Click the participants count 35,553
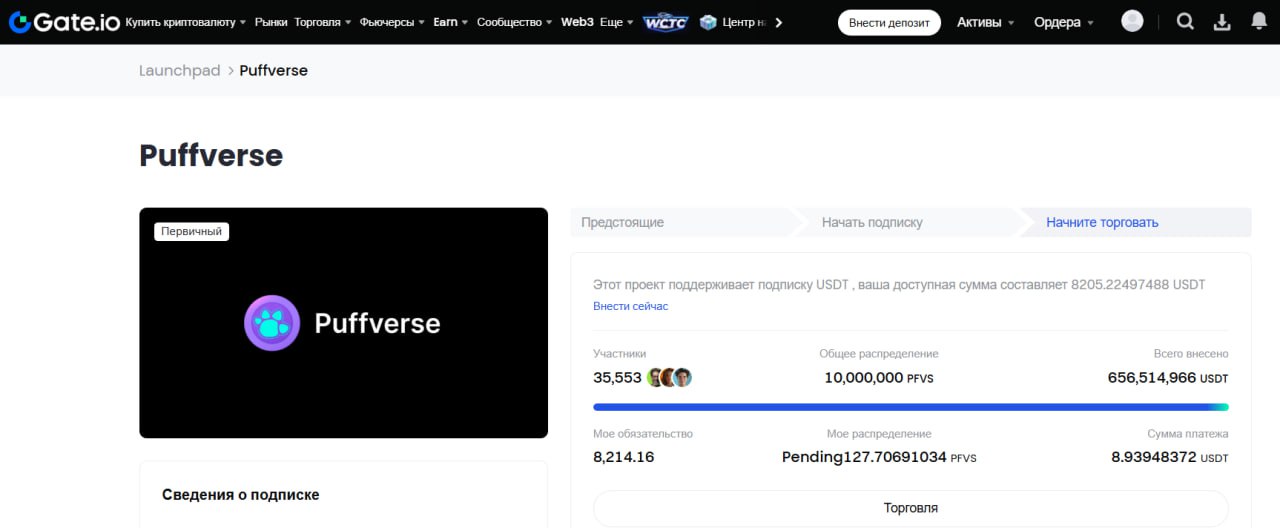The image size is (1280, 528). click(x=617, y=377)
